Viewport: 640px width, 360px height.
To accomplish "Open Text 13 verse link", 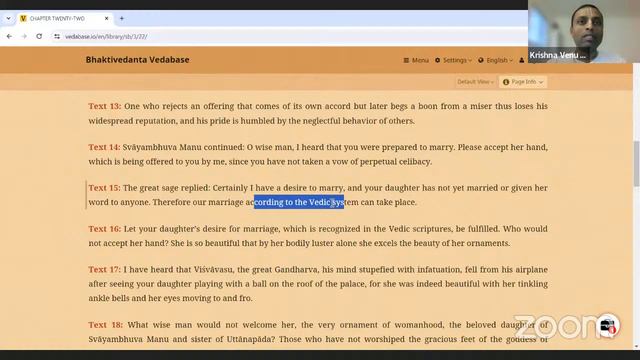I will 104,106.
